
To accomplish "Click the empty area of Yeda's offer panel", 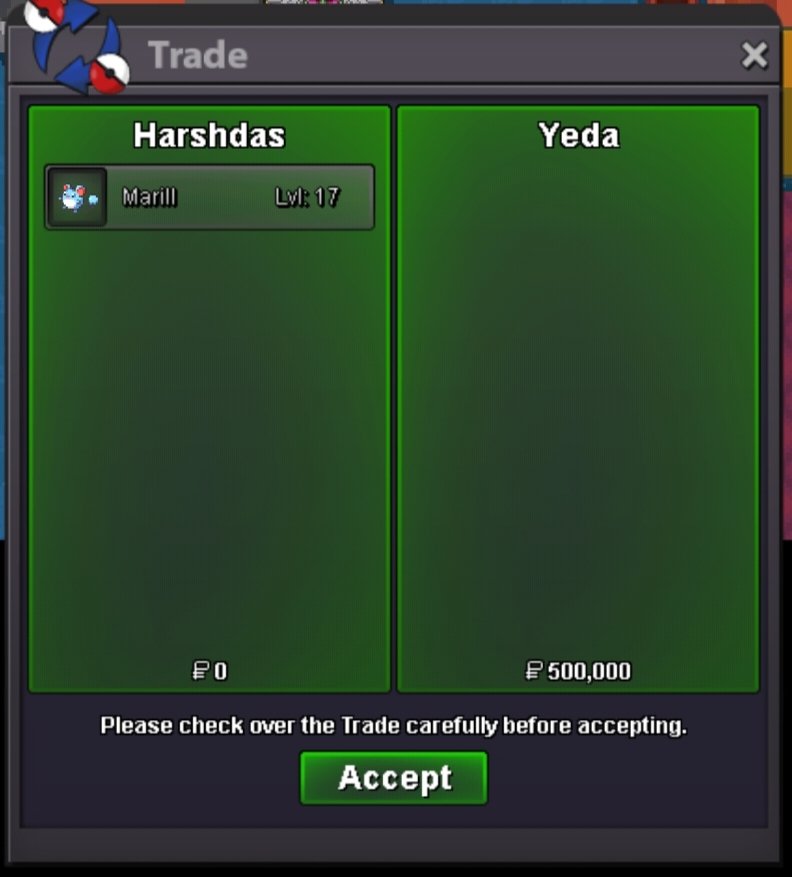I will click(x=578, y=403).
